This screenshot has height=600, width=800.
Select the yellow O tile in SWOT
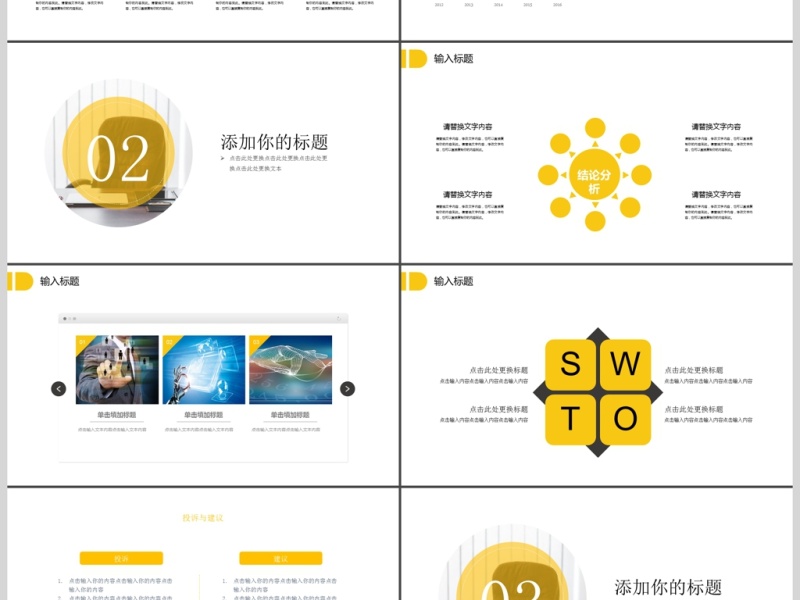click(625, 418)
